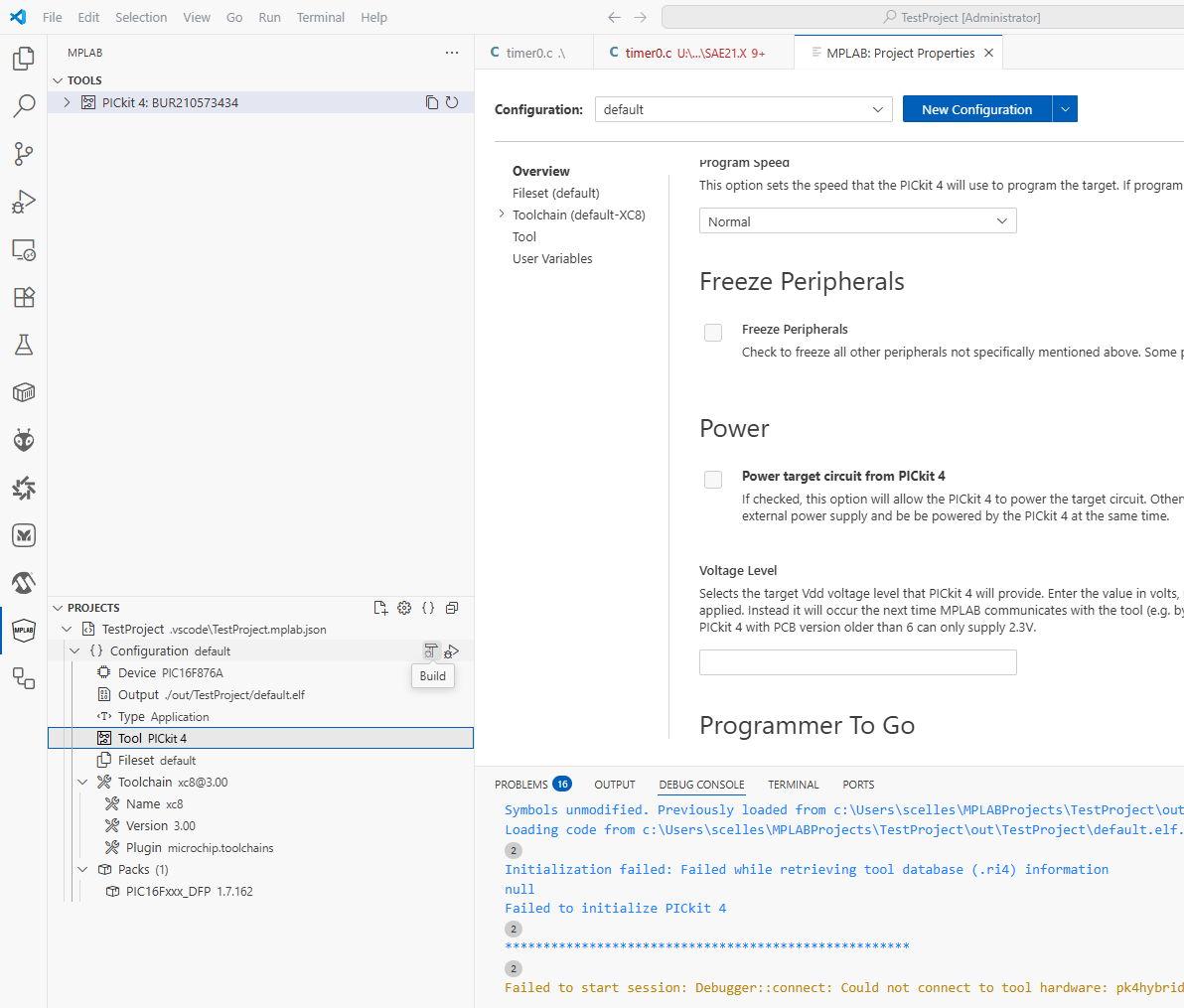The width and height of the screenshot is (1184, 1008).
Task: Open the Configuration default dropdown
Action: (x=743, y=109)
